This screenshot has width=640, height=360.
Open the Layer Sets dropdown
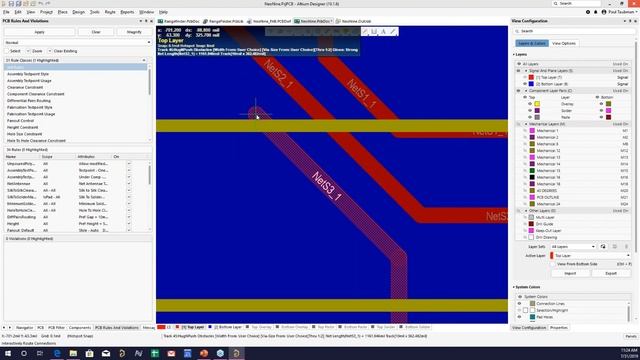[573, 247]
